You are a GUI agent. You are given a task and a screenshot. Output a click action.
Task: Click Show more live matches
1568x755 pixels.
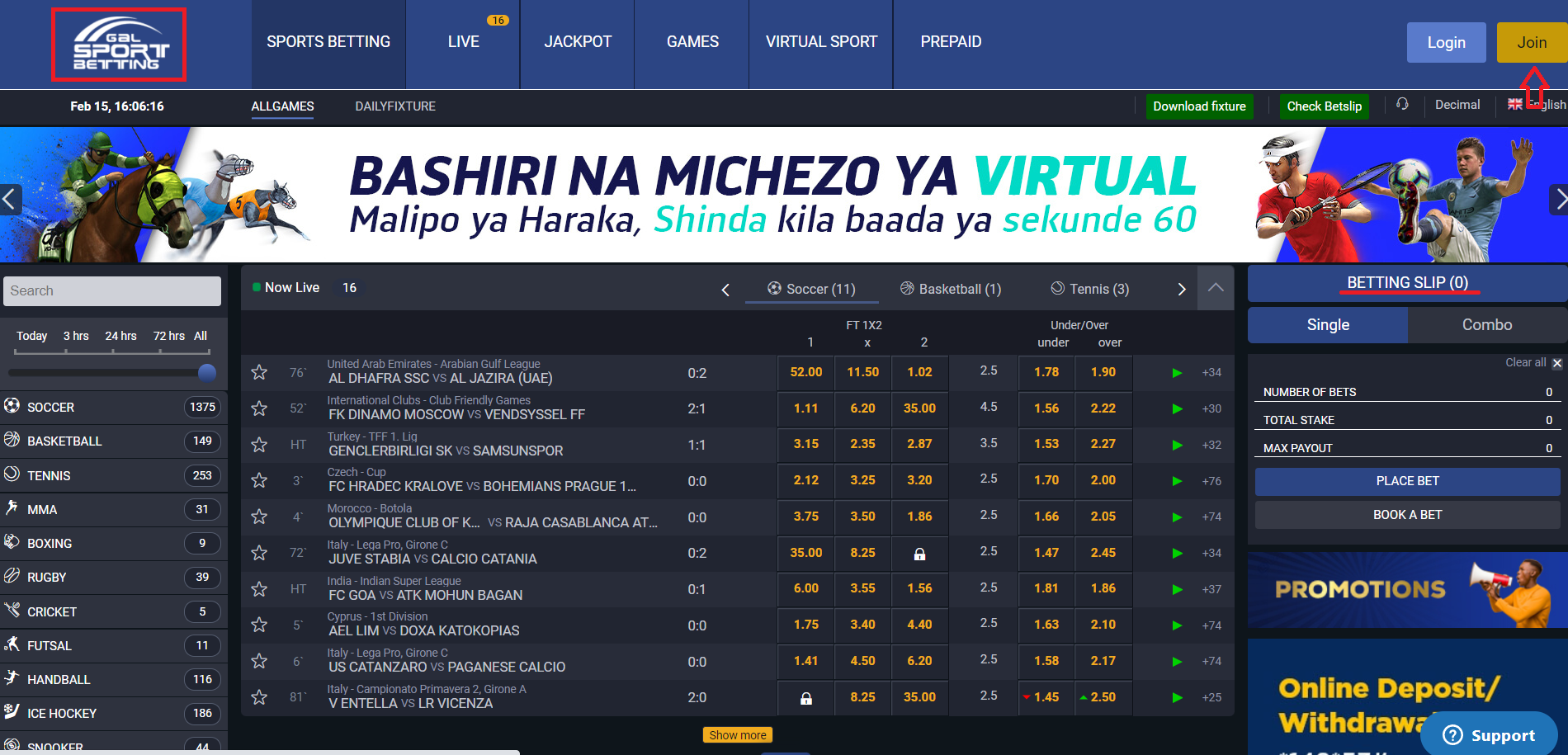coord(738,735)
